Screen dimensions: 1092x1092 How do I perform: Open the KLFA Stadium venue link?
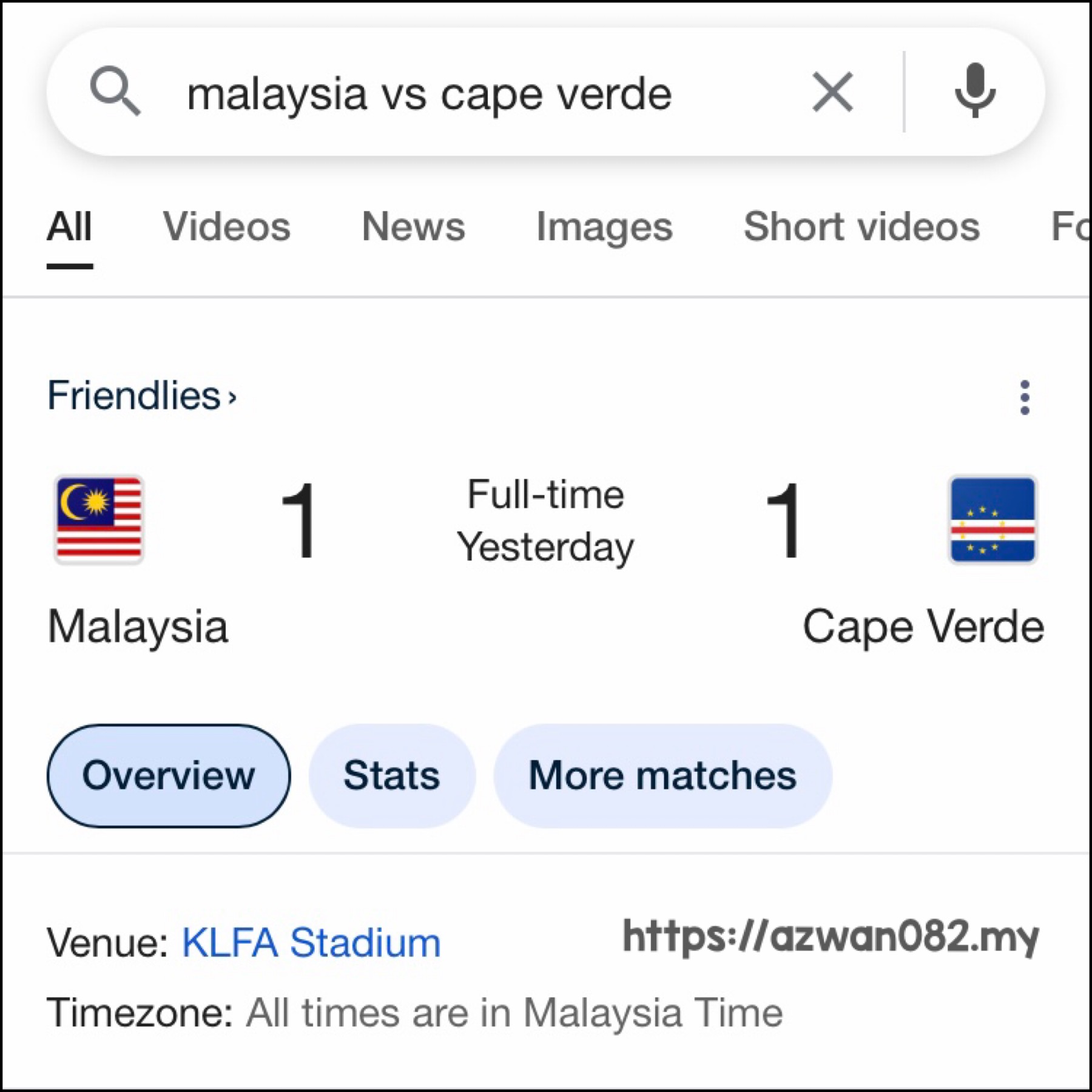(x=311, y=943)
